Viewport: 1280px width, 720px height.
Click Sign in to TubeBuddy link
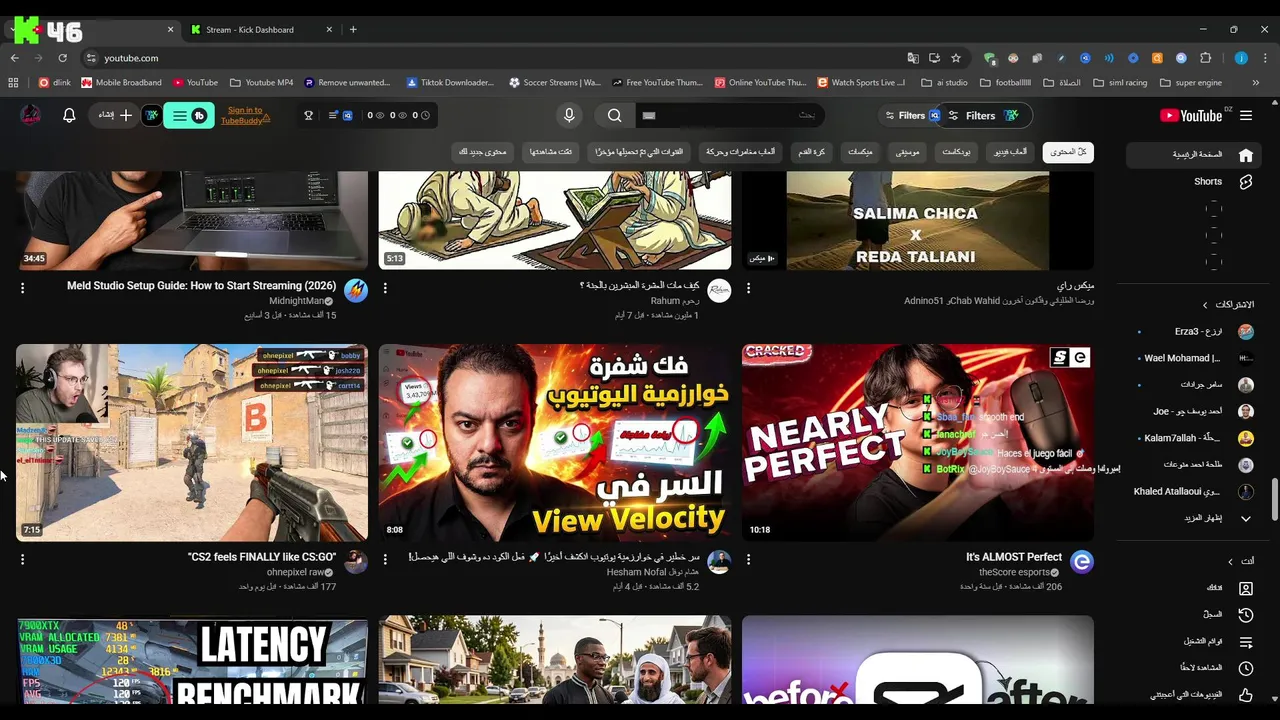pyautogui.click(x=245, y=116)
